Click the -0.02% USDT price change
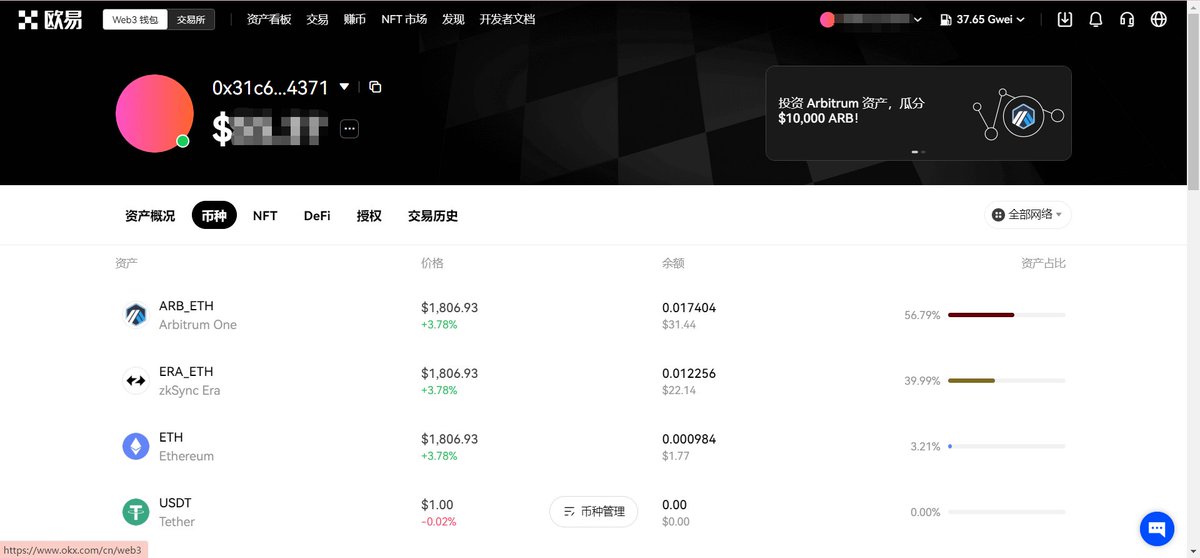Screen dimensions: 1200x558 [437, 521]
